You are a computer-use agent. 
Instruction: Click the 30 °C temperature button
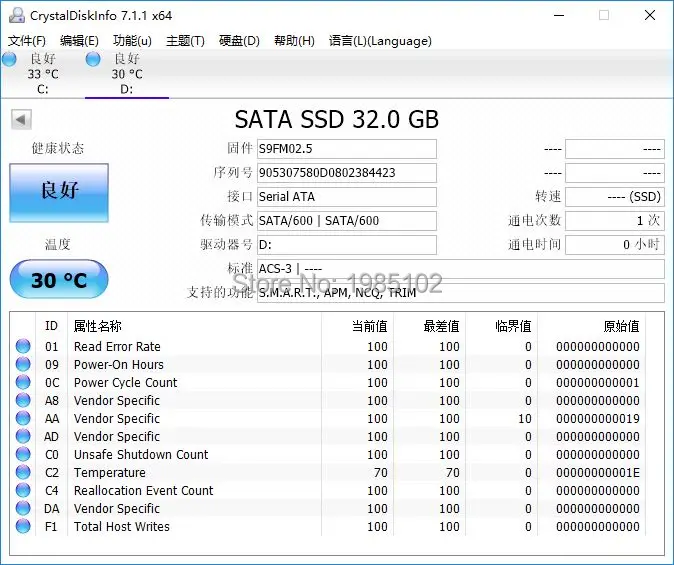click(x=59, y=279)
